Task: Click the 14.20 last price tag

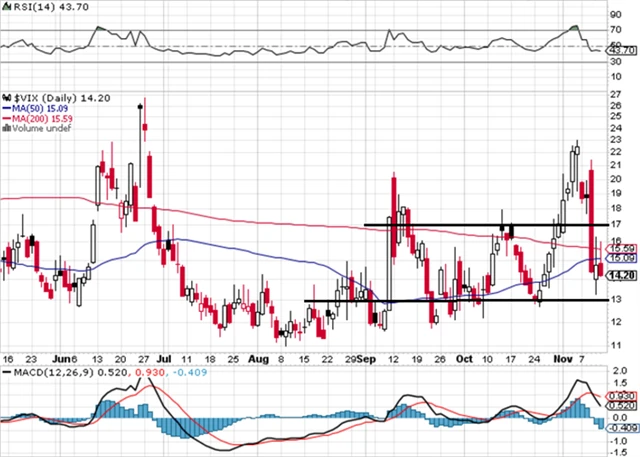Action: coord(622,275)
